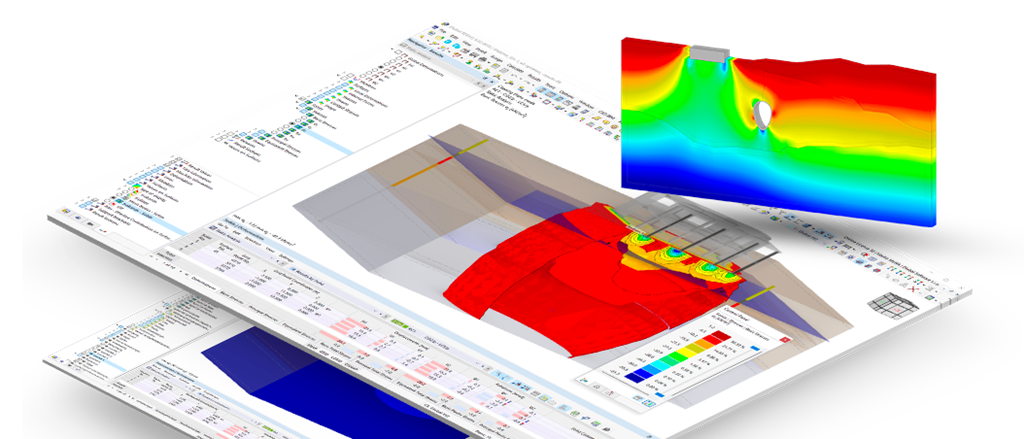Open the Options menu

tap(566, 95)
